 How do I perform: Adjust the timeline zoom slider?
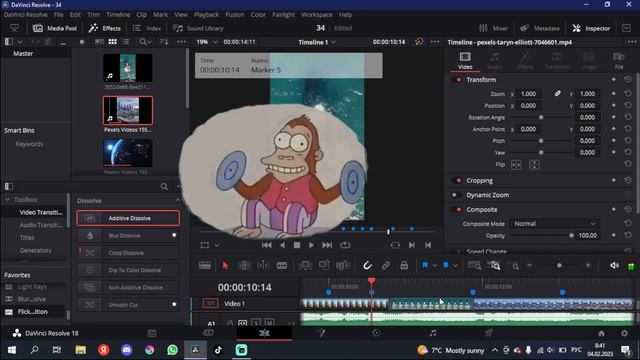[559, 266]
